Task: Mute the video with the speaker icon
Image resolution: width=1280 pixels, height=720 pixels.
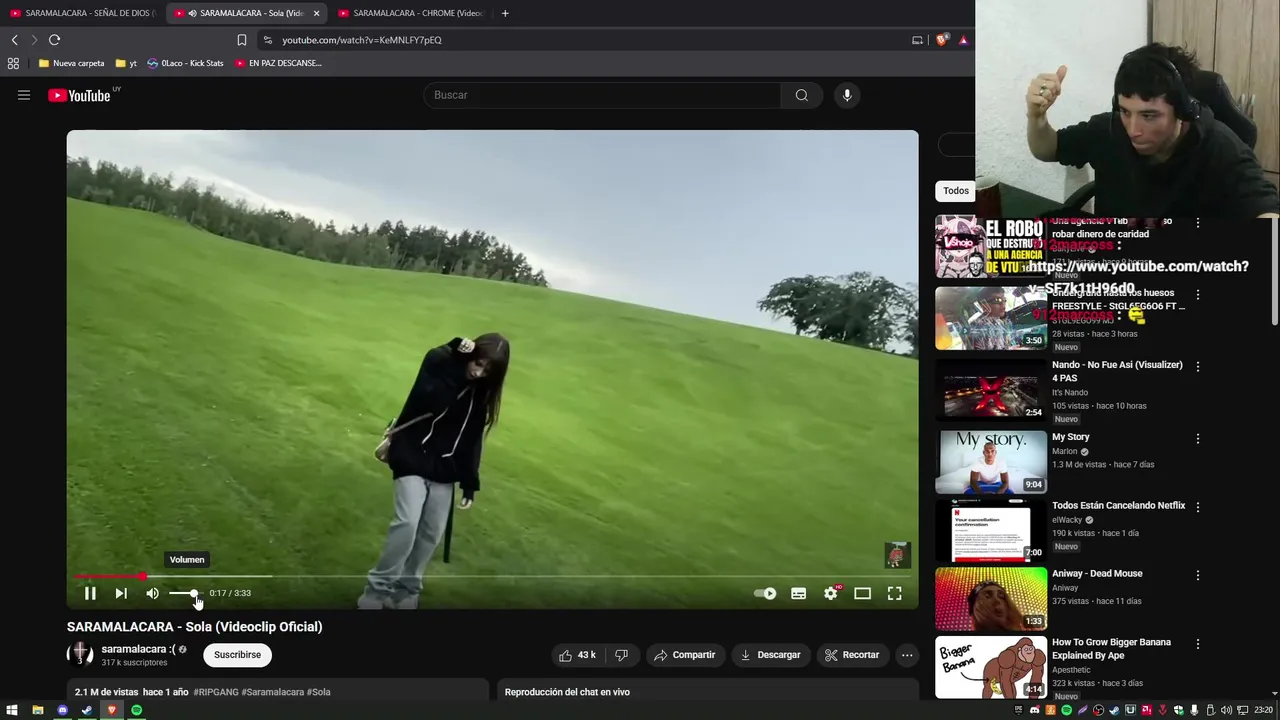Action: point(152,593)
